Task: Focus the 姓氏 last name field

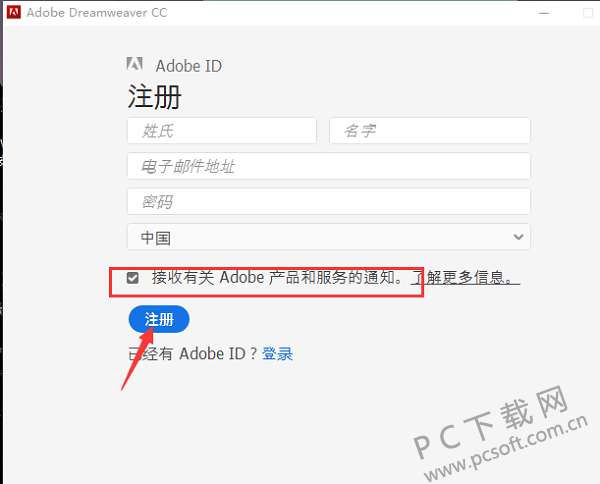Action: [x=222, y=131]
